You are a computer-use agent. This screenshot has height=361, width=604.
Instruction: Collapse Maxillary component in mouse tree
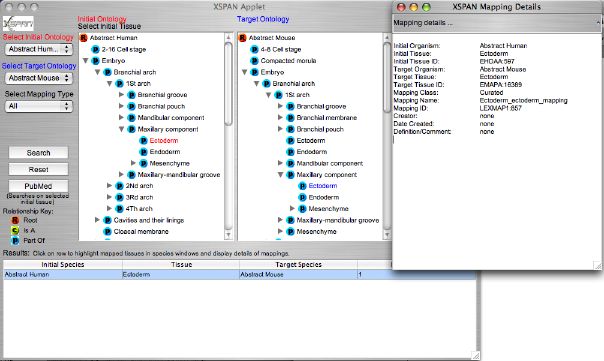click(x=280, y=175)
